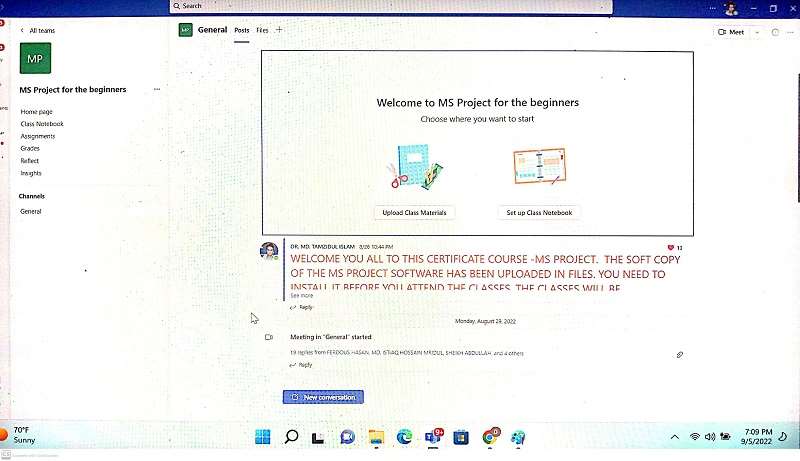The image size is (800, 461).
Task: Open the clock showing 7:09 PM
Action: (x=756, y=437)
